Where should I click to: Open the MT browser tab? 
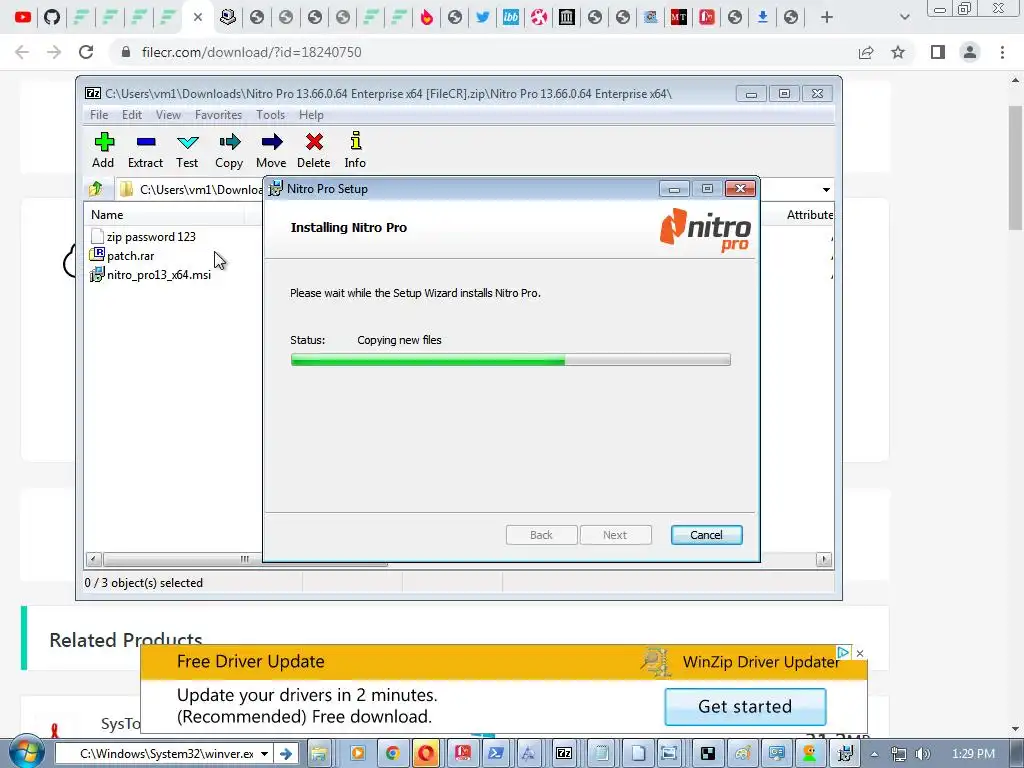[x=679, y=17]
